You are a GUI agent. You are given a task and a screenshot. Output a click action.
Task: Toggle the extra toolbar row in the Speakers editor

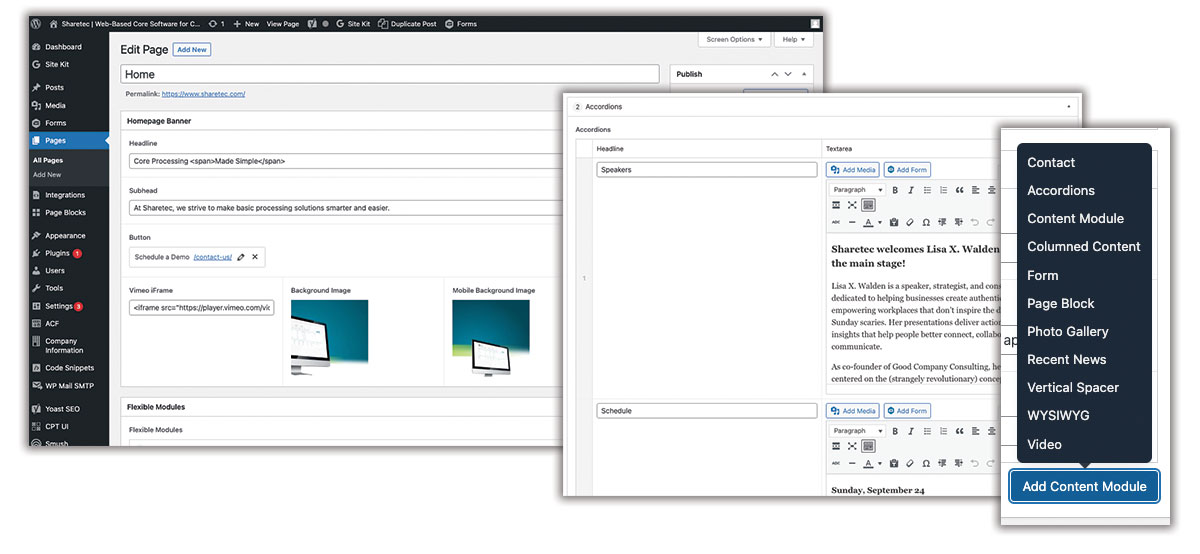868,205
